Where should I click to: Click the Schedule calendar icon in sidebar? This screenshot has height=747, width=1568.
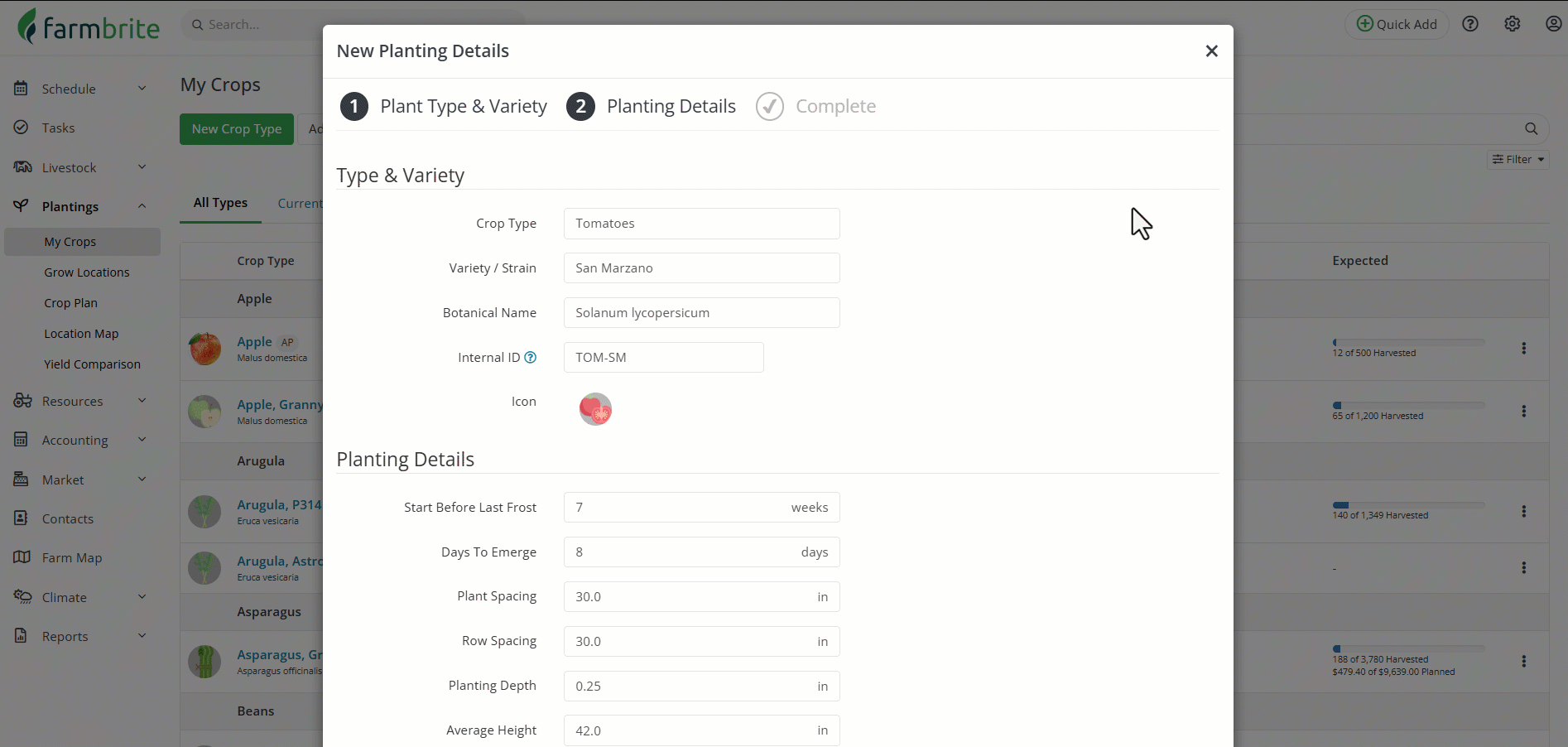coord(22,89)
